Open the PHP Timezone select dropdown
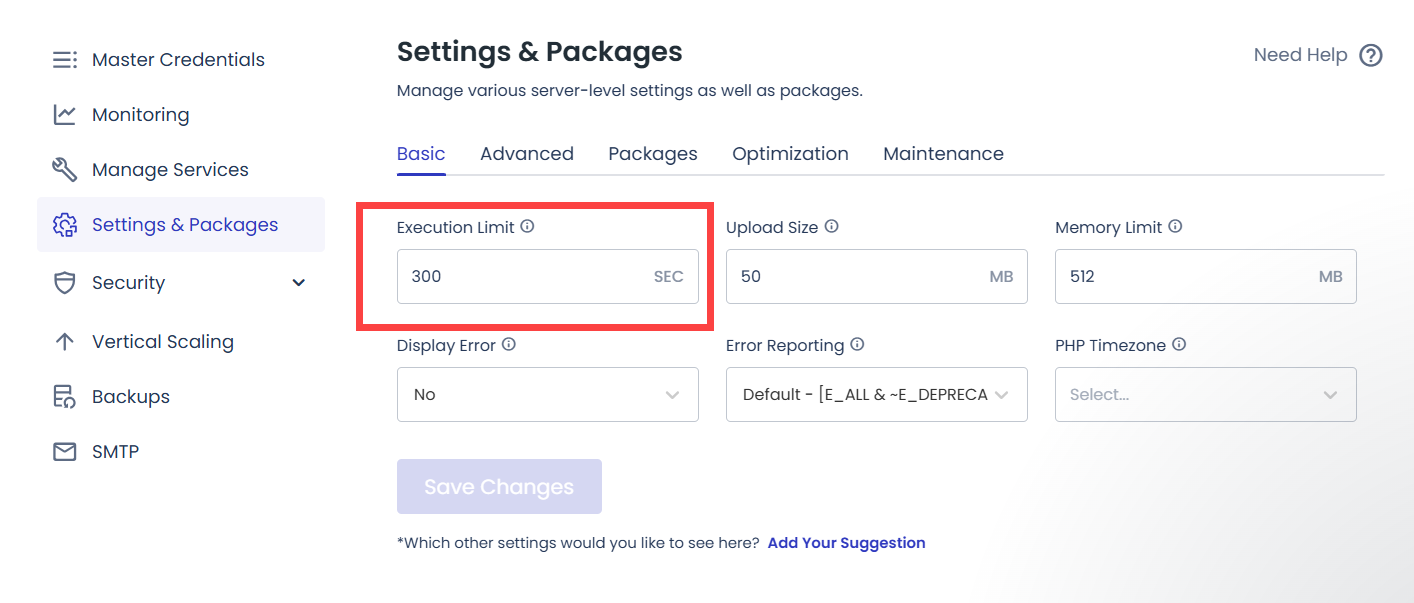The height and width of the screenshot is (603, 1414). click(1205, 395)
